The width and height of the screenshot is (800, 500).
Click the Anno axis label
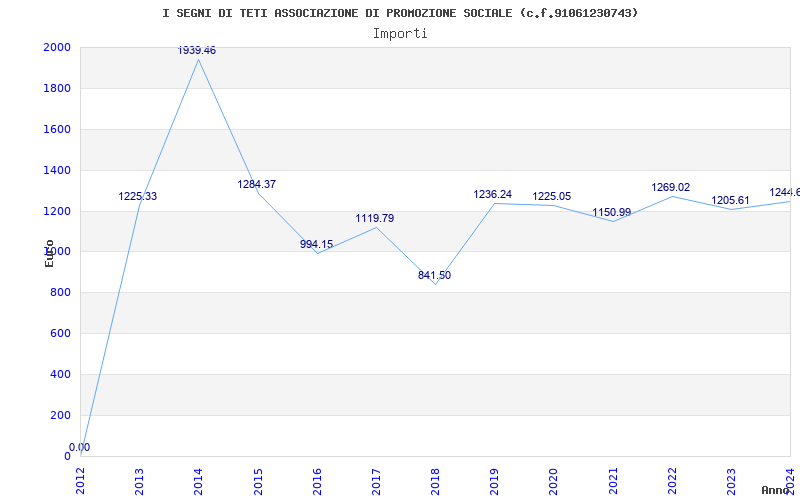pyautogui.click(x=778, y=490)
